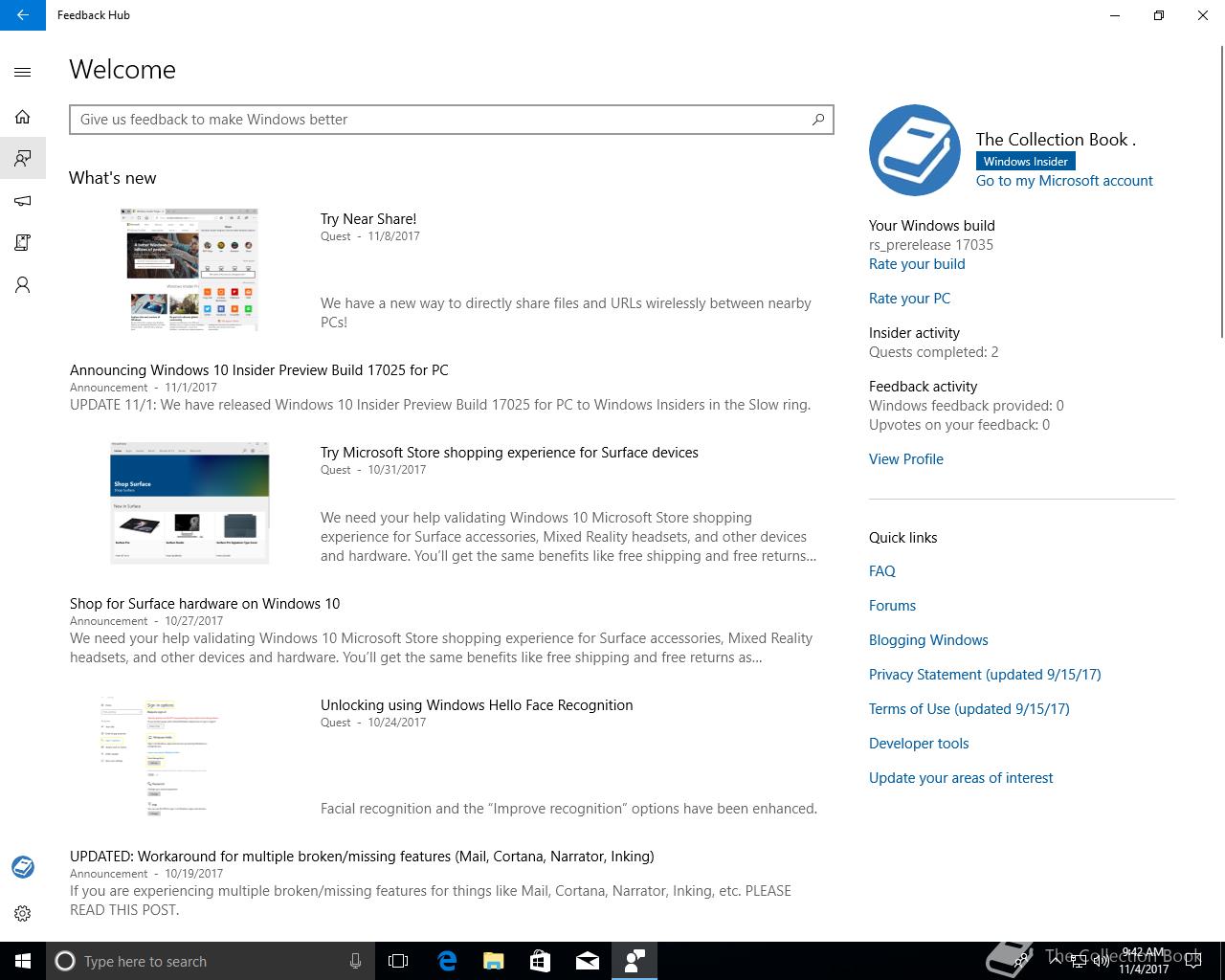Open File Explorer from taskbar

[x=494, y=961]
